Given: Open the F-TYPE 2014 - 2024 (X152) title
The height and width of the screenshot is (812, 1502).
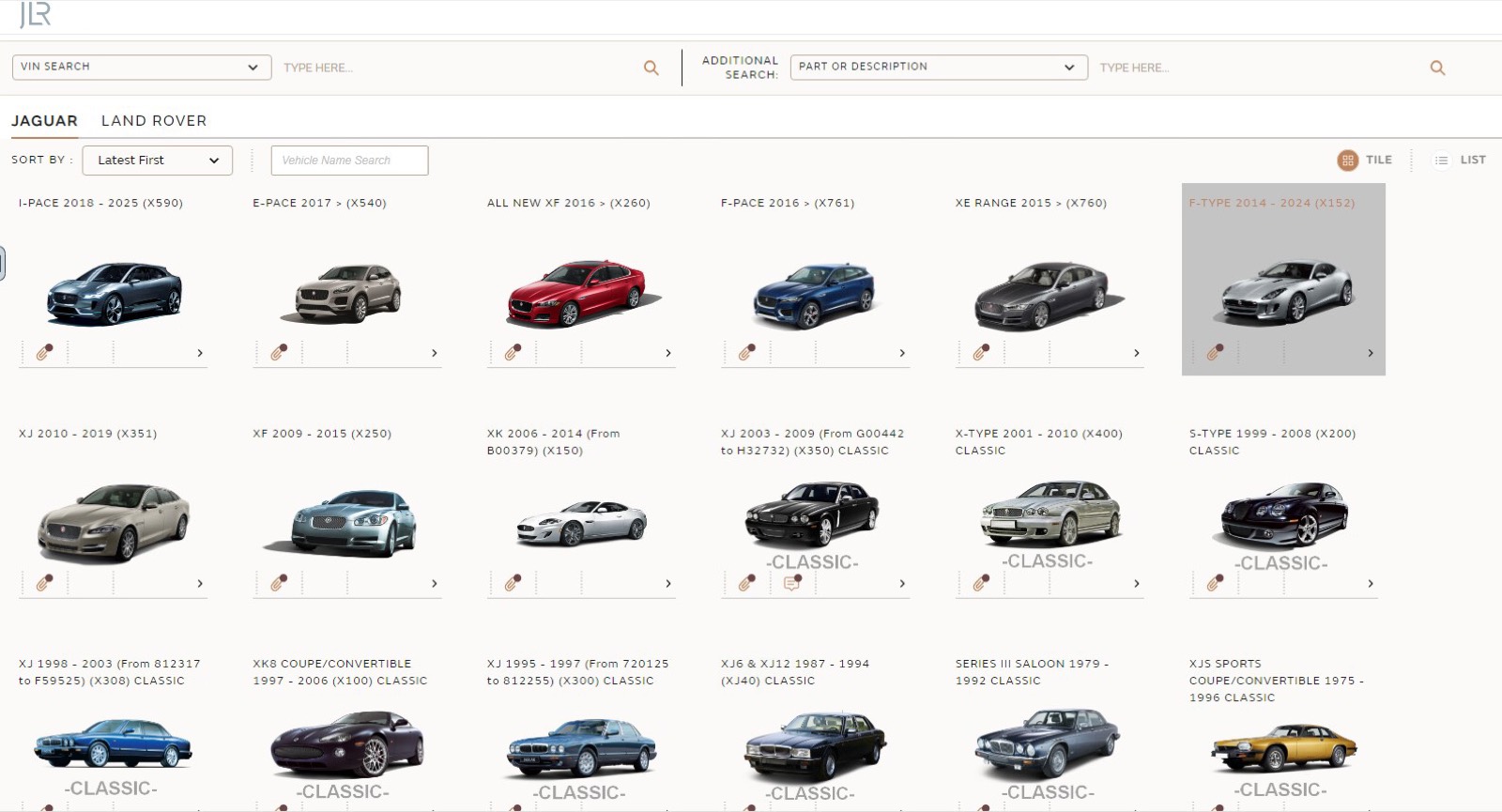Looking at the screenshot, I should tap(1272, 203).
